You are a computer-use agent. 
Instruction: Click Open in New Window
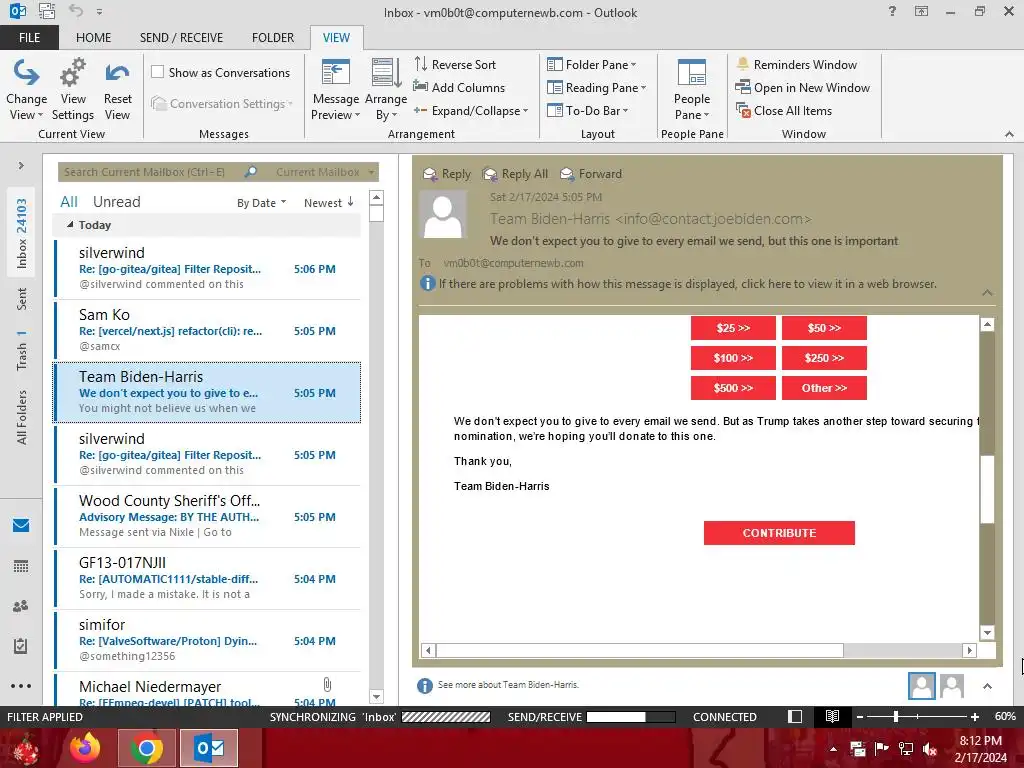[x=803, y=88]
